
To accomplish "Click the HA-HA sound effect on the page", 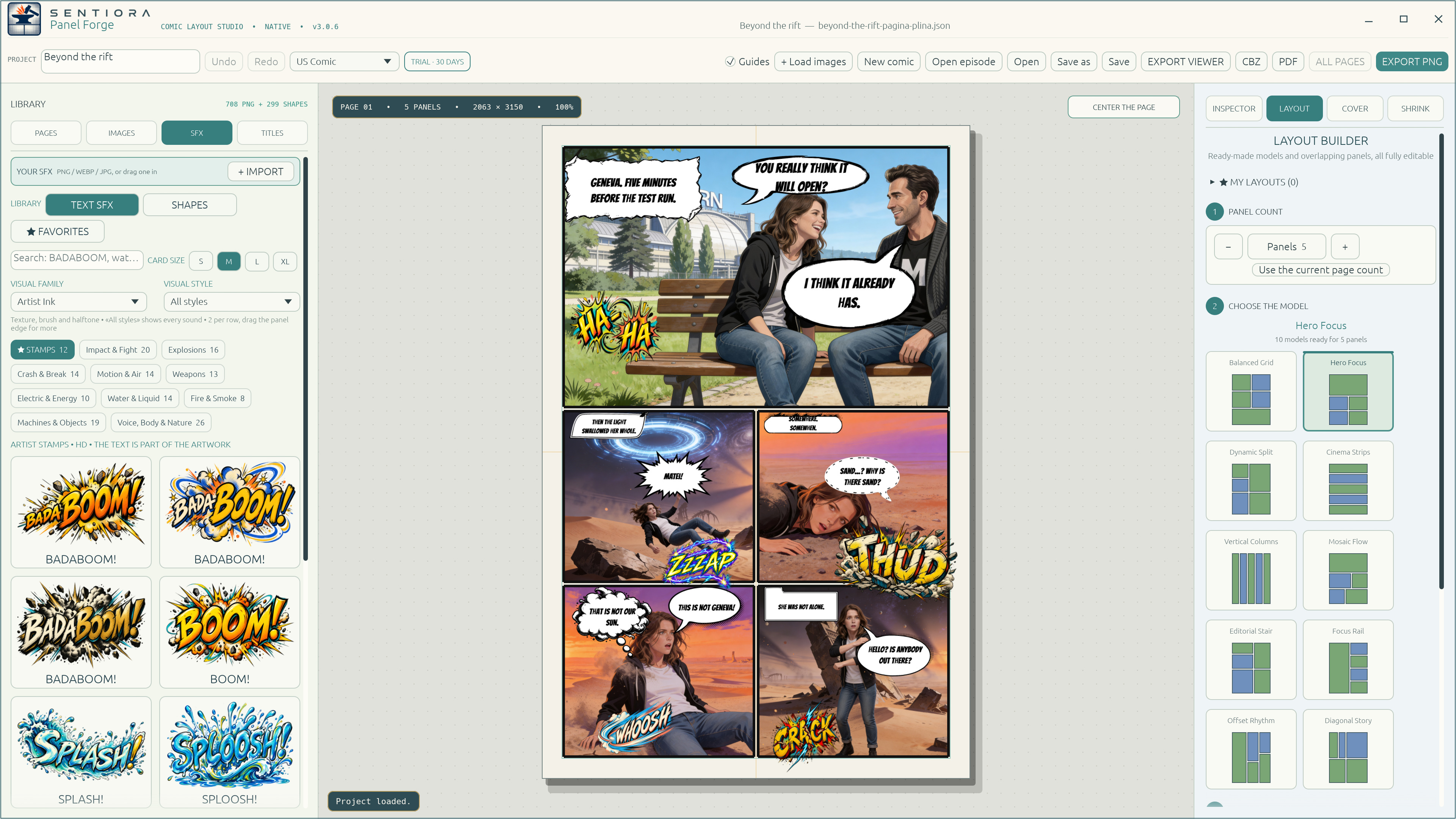I will (x=616, y=328).
